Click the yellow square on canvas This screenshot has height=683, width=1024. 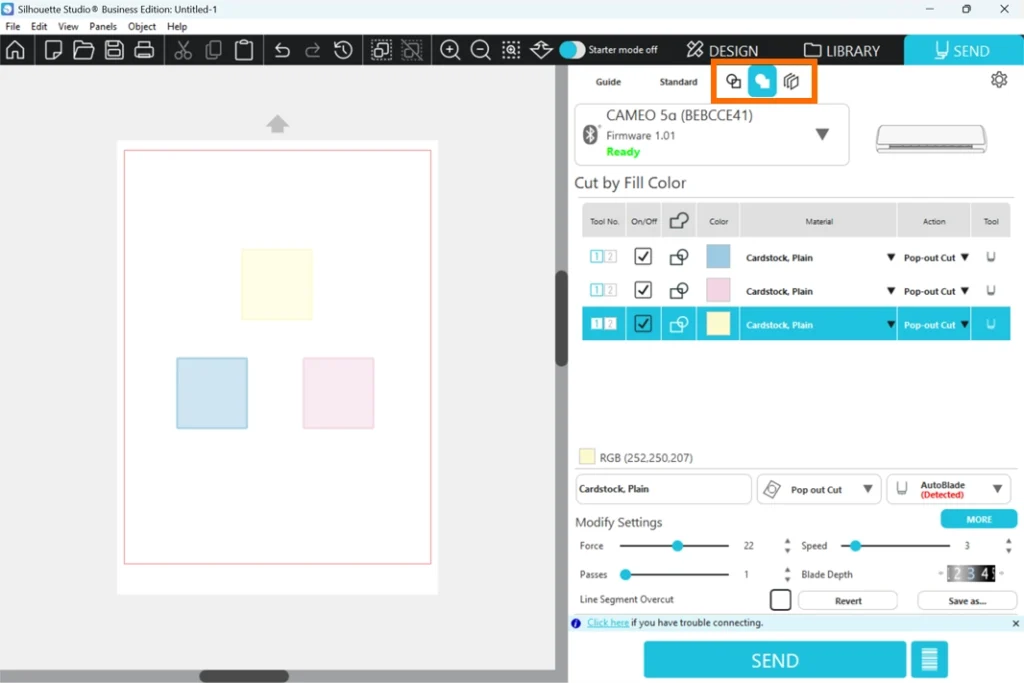(277, 284)
